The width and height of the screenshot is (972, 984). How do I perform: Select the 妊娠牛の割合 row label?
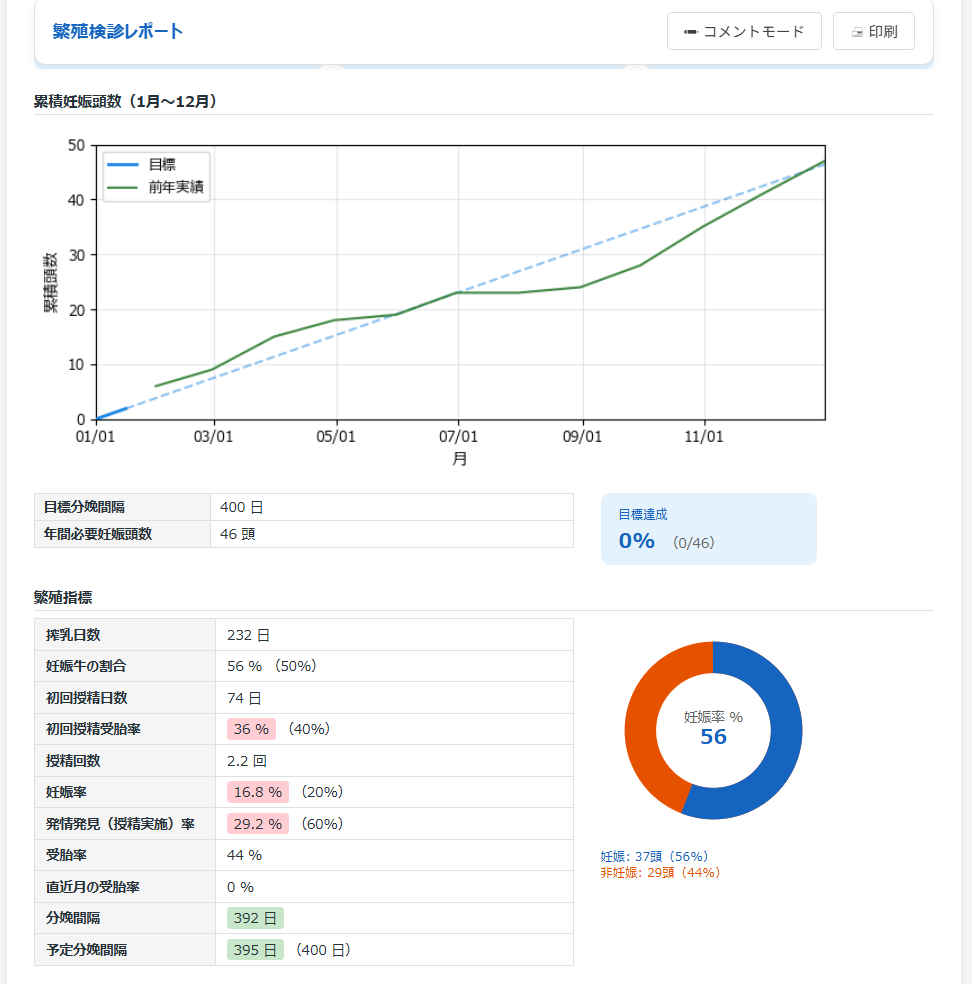pyautogui.click(x=86, y=666)
